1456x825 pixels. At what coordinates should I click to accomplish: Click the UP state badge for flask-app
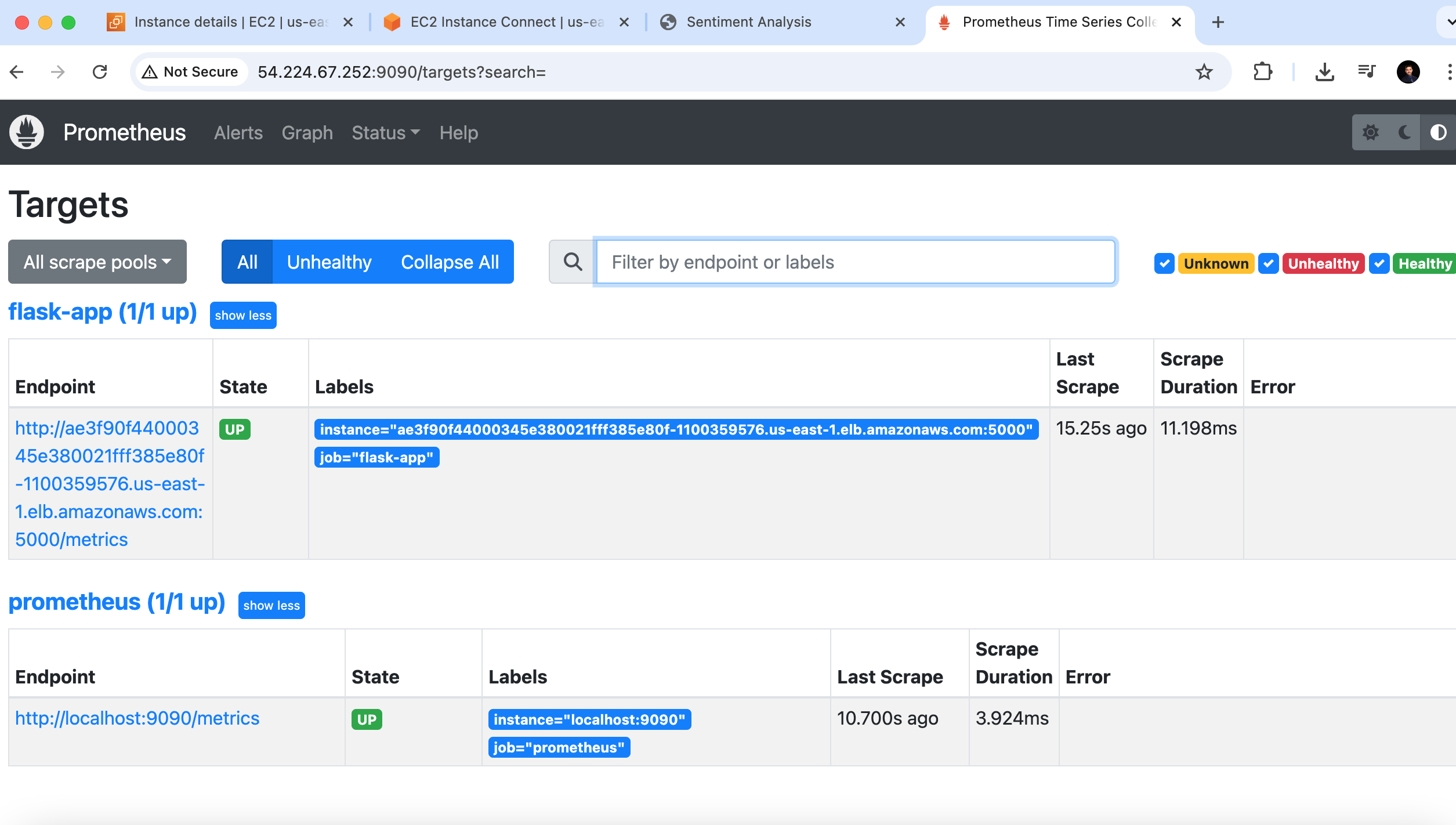(x=234, y=429)
